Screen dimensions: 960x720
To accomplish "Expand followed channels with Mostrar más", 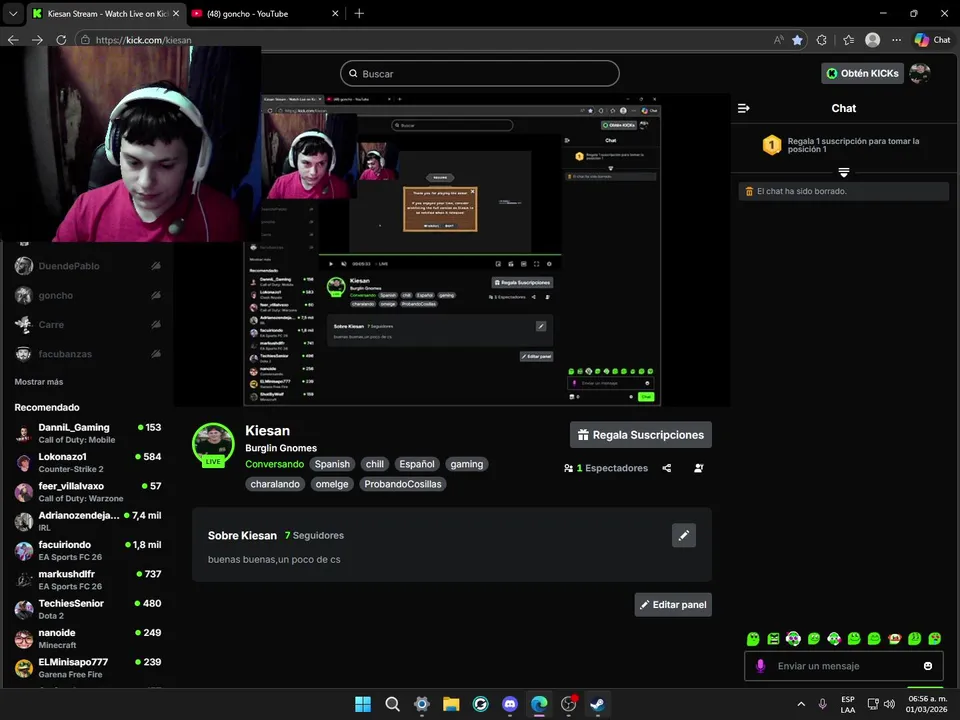I will (x=39, y=382).
